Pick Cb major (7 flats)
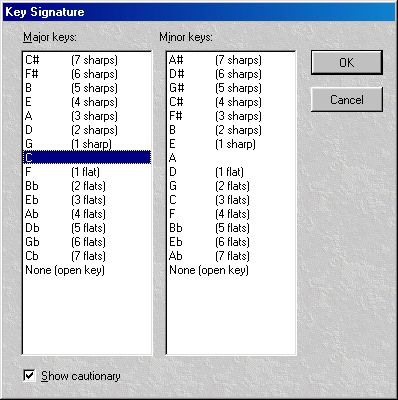 (x=87, y=256)
